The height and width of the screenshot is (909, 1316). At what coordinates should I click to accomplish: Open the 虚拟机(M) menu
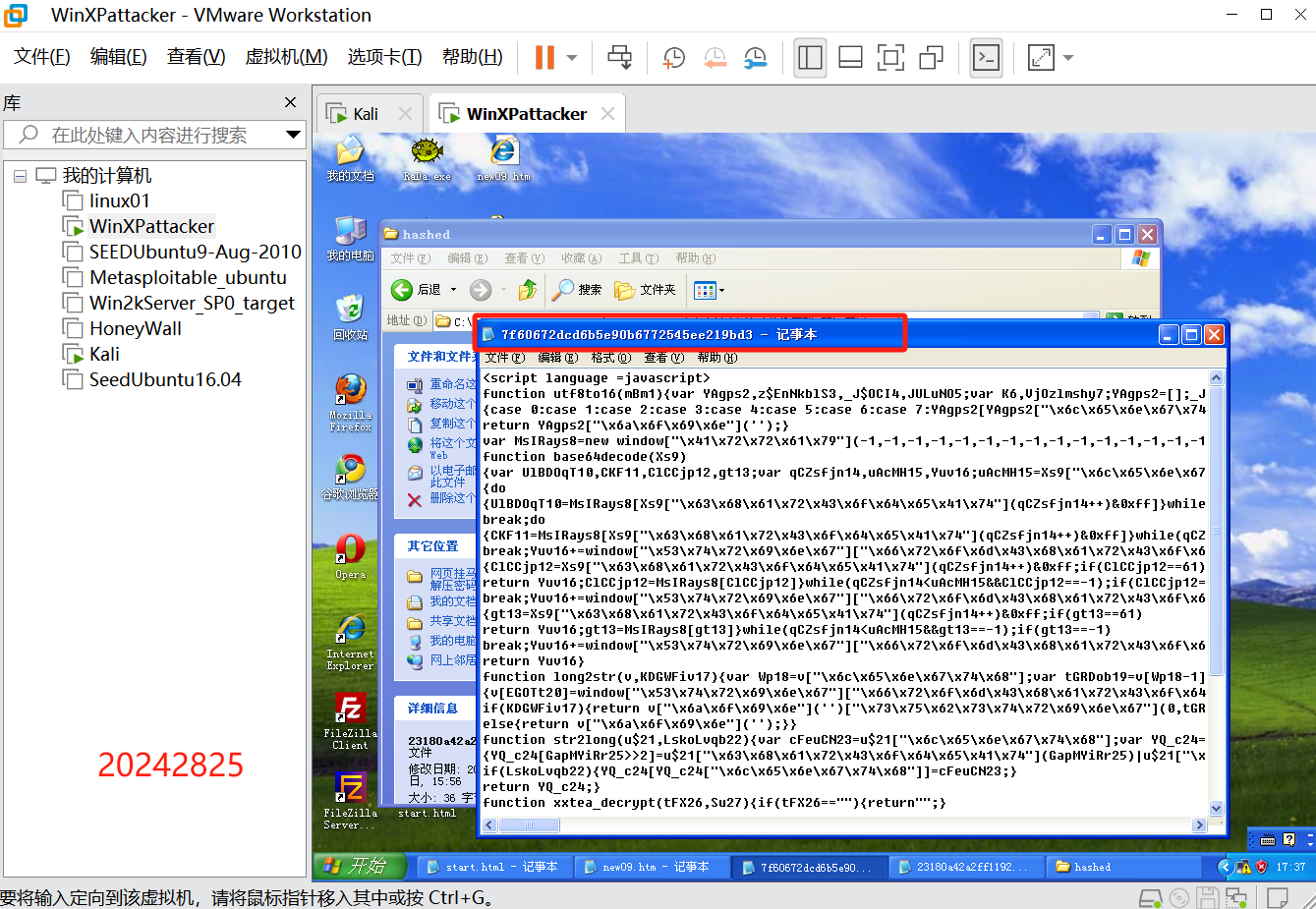click(x=286, y=57)
